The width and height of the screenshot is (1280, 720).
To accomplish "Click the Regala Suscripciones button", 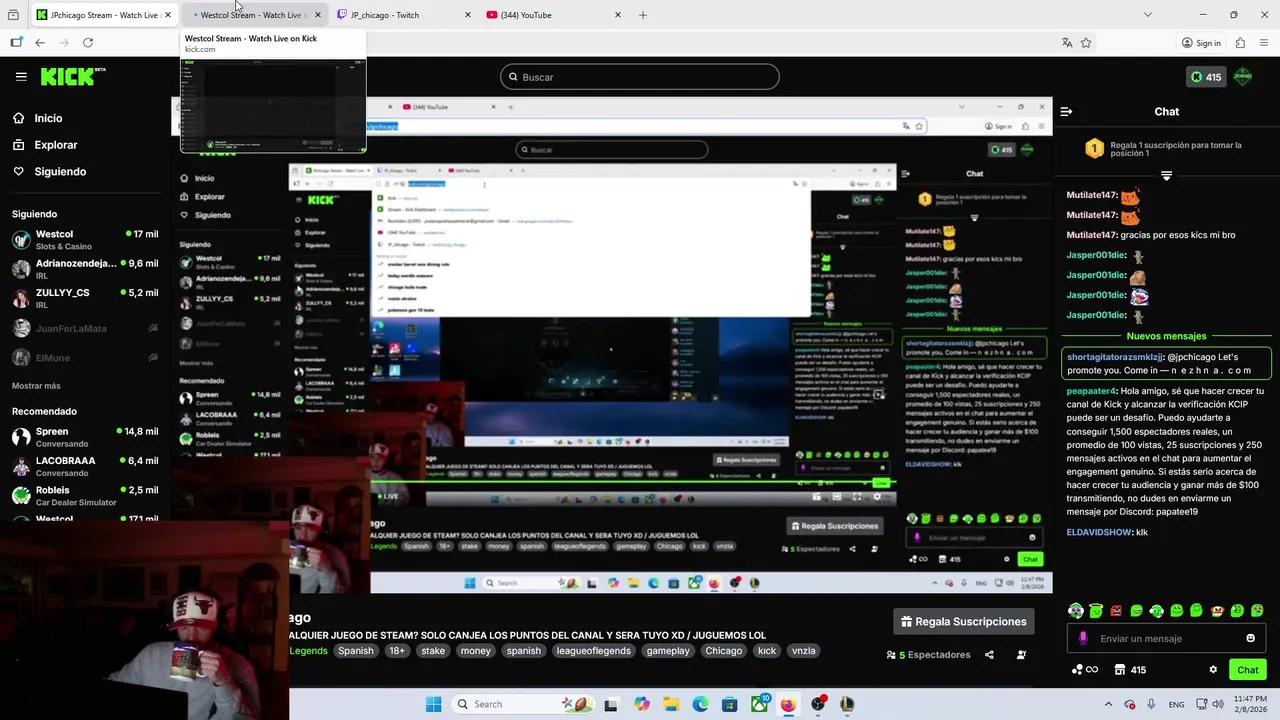I will click(963, 621).
